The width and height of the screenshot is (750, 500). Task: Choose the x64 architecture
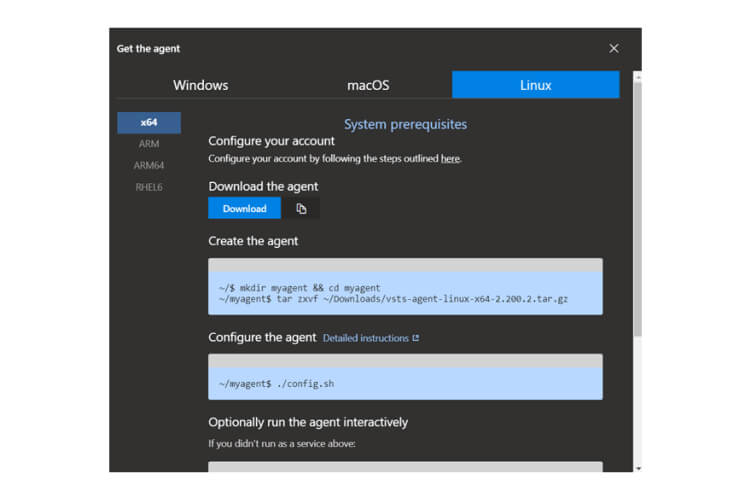[x=149, y=122]
